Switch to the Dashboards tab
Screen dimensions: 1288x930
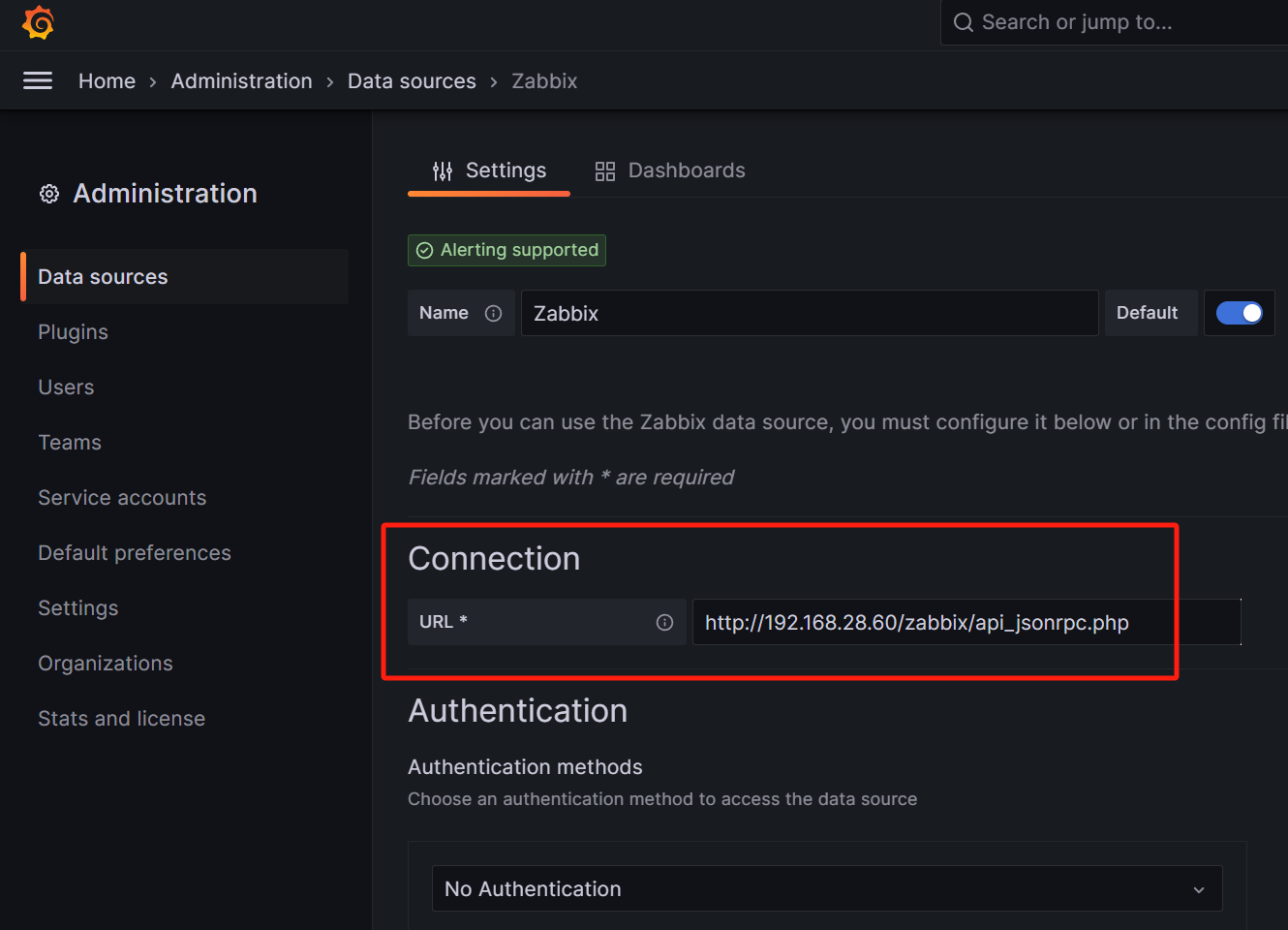pyautogui.click(x=670, y=170)
